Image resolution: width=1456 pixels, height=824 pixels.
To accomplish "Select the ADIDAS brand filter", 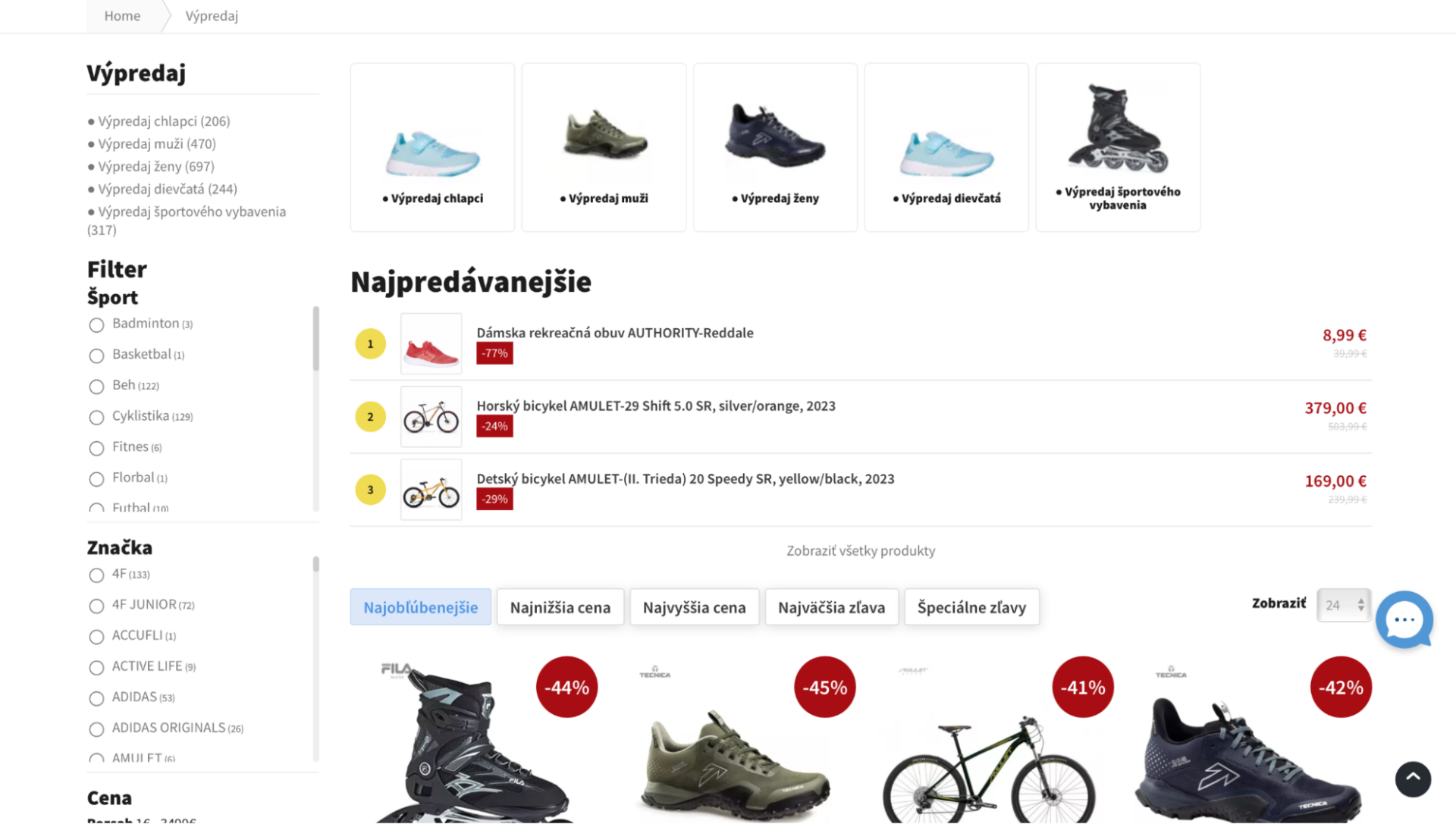I will click(x=96, y=698).
